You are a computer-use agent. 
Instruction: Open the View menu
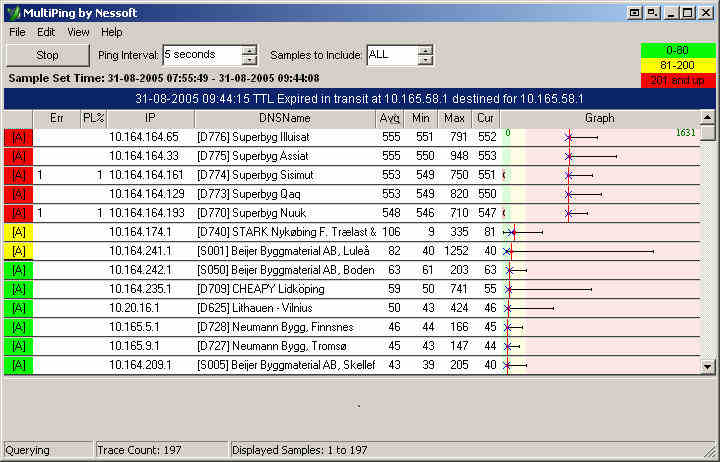pos(78,32)
